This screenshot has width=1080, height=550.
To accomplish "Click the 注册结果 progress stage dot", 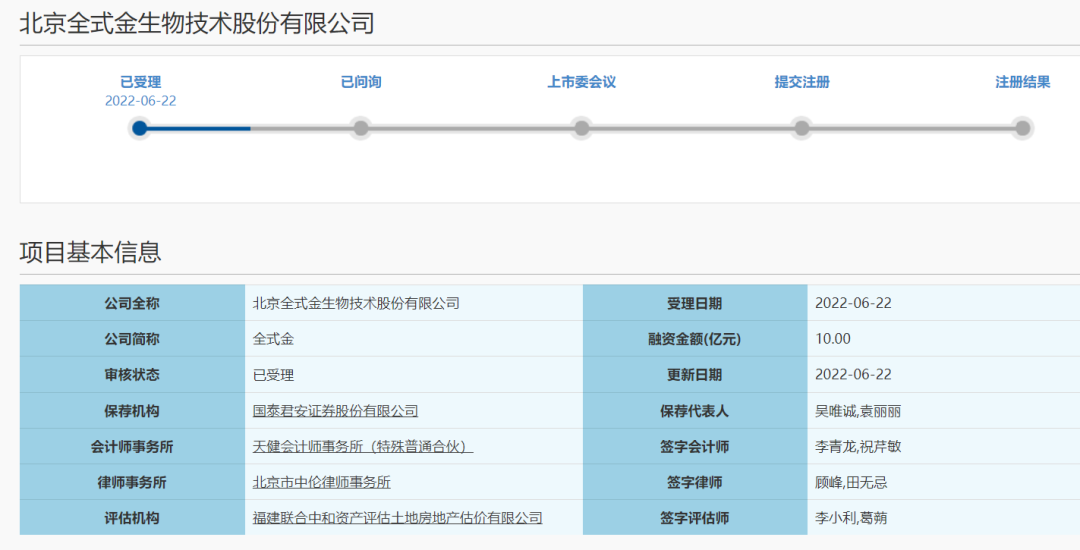I will 1023,128.
